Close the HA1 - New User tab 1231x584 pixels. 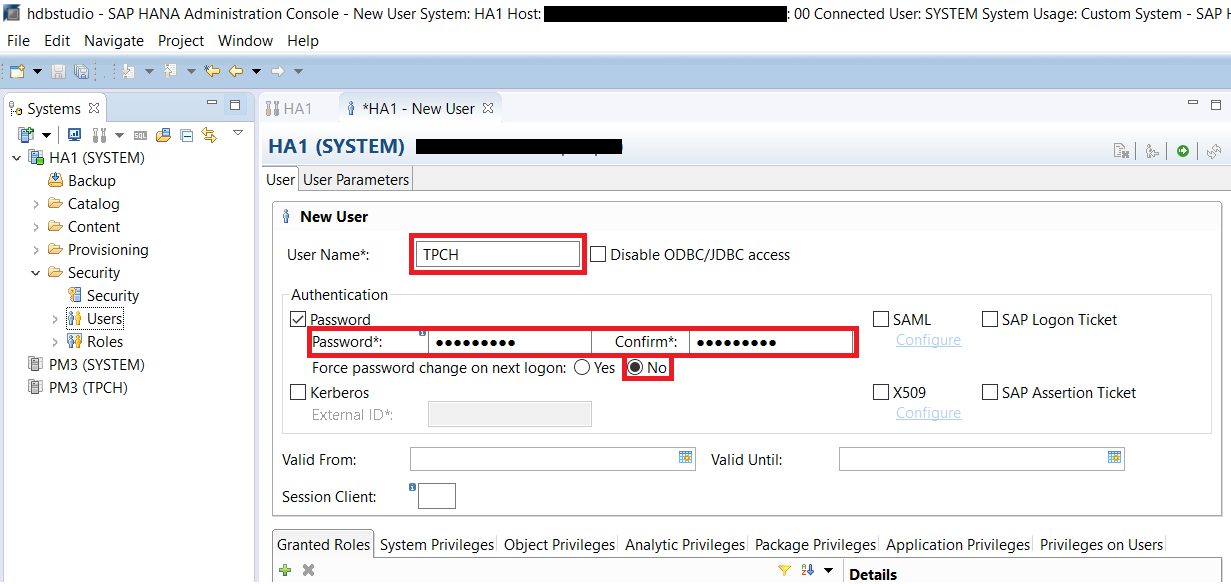coord(488,108)
